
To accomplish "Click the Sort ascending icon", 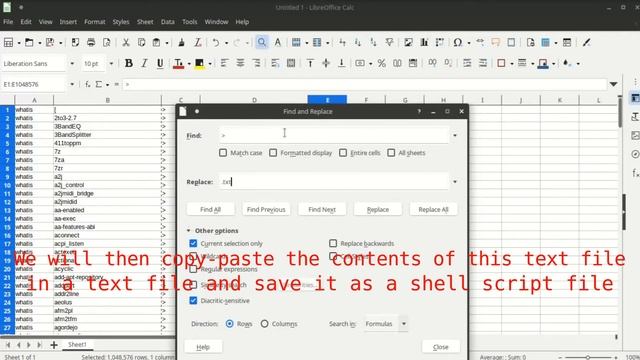I will pos(358,42).
